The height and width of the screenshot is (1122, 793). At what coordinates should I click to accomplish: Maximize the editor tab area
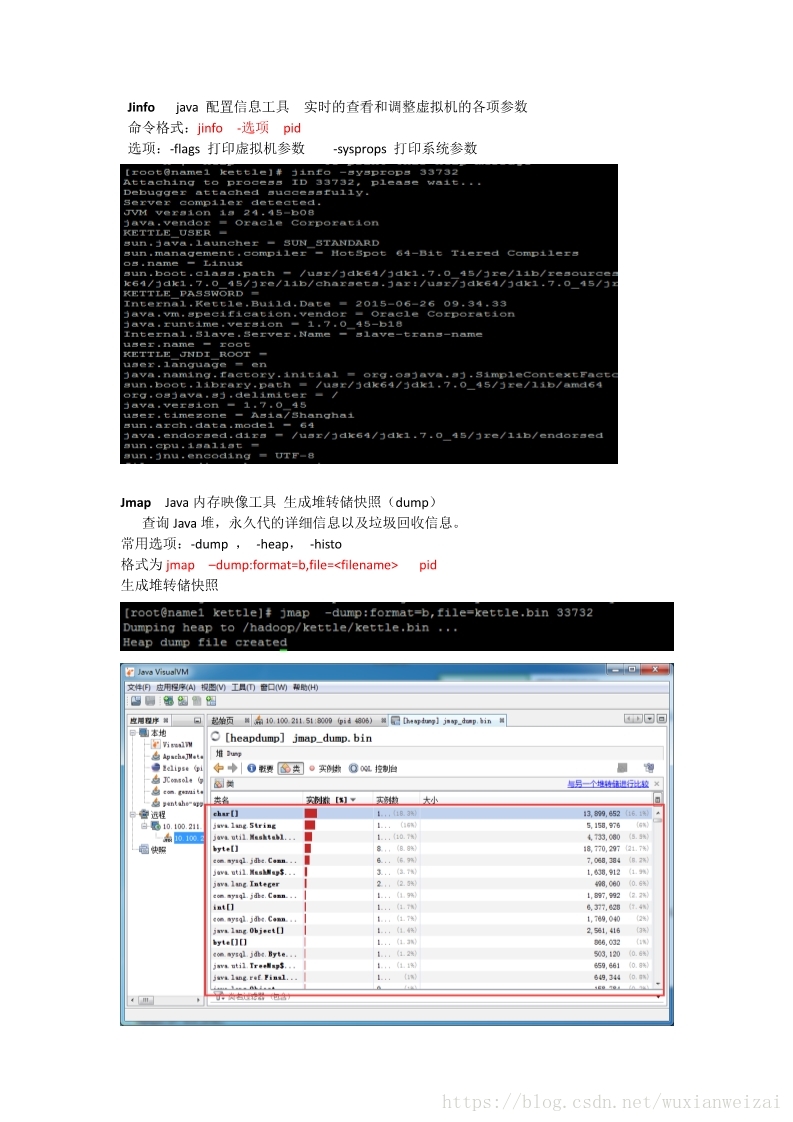(x=661, y=718)
